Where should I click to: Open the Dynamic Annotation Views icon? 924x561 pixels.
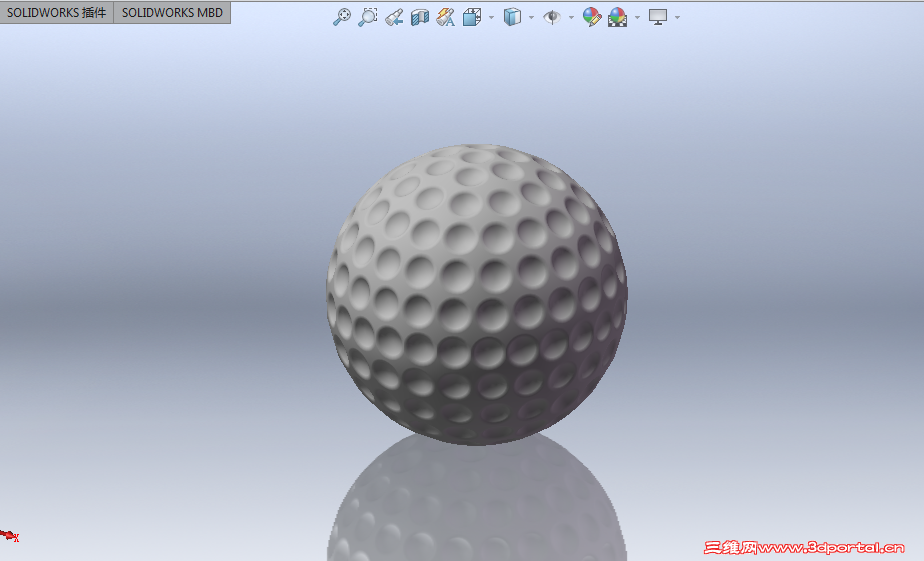[446, 17]
